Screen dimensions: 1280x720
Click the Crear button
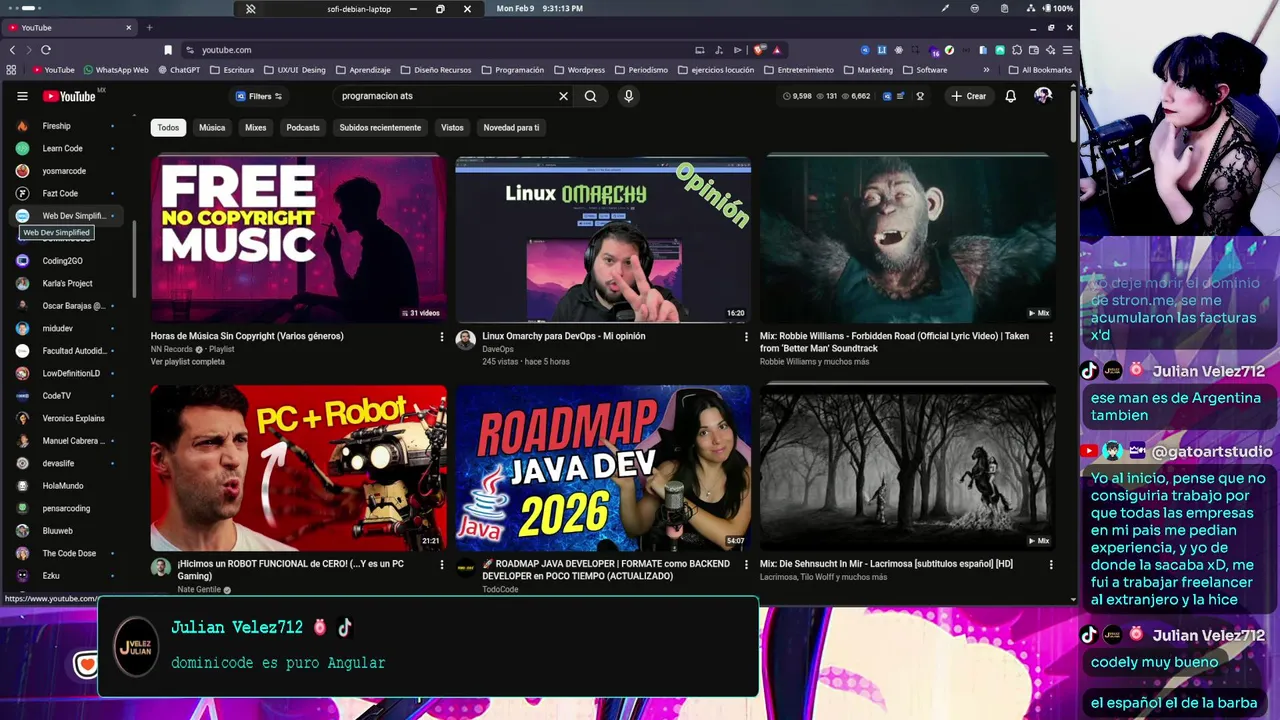pyautogui.click(x=968, y=96)
